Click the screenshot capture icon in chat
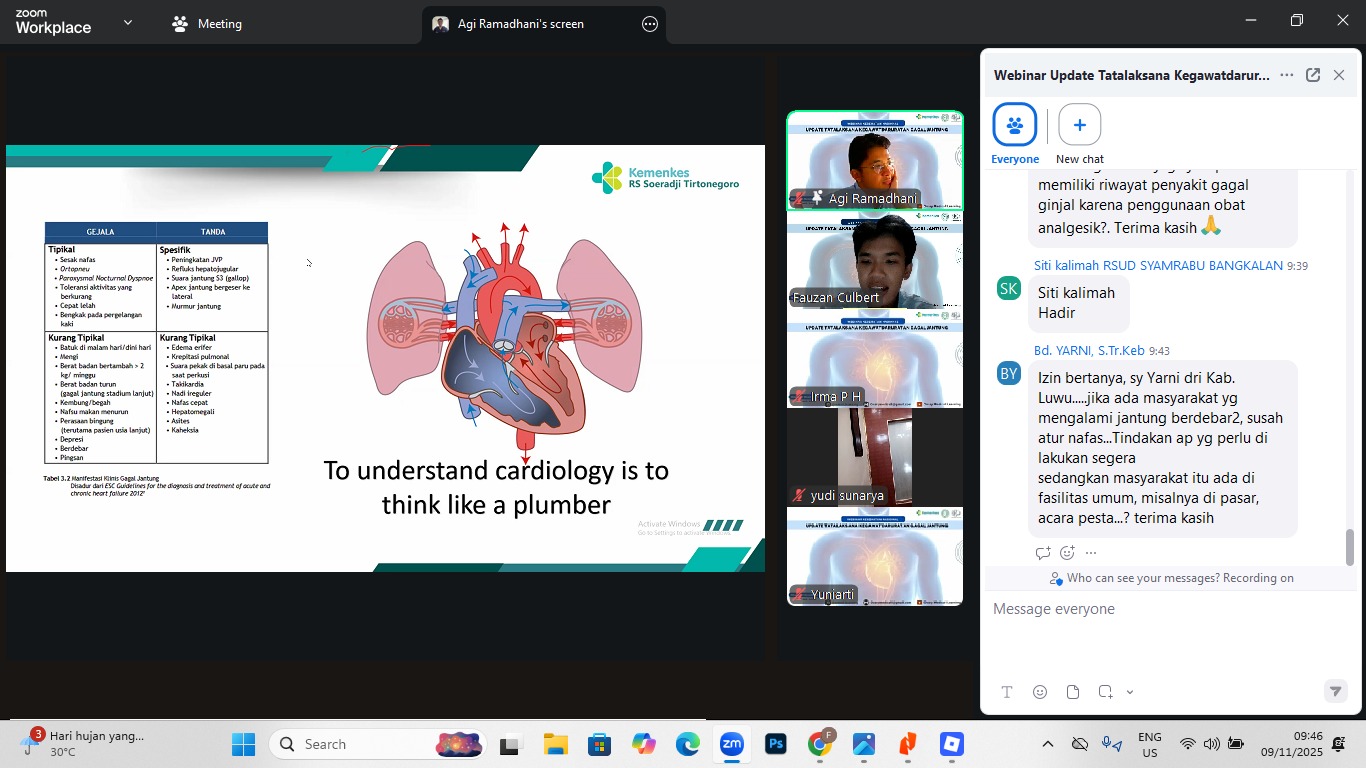 tap(1105, 692)
